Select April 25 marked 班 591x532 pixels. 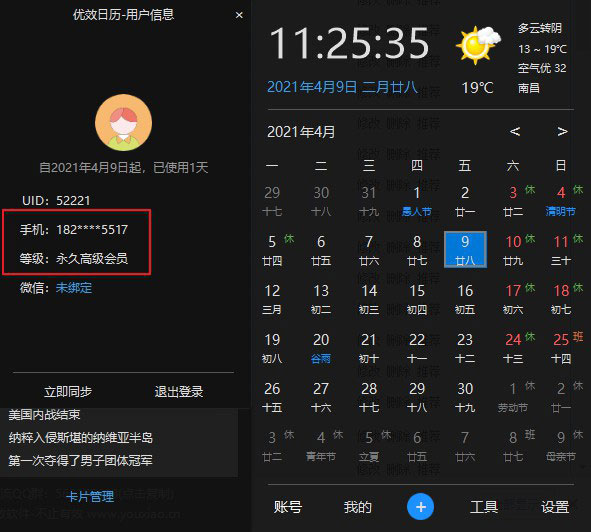click(x=561, y=348)
